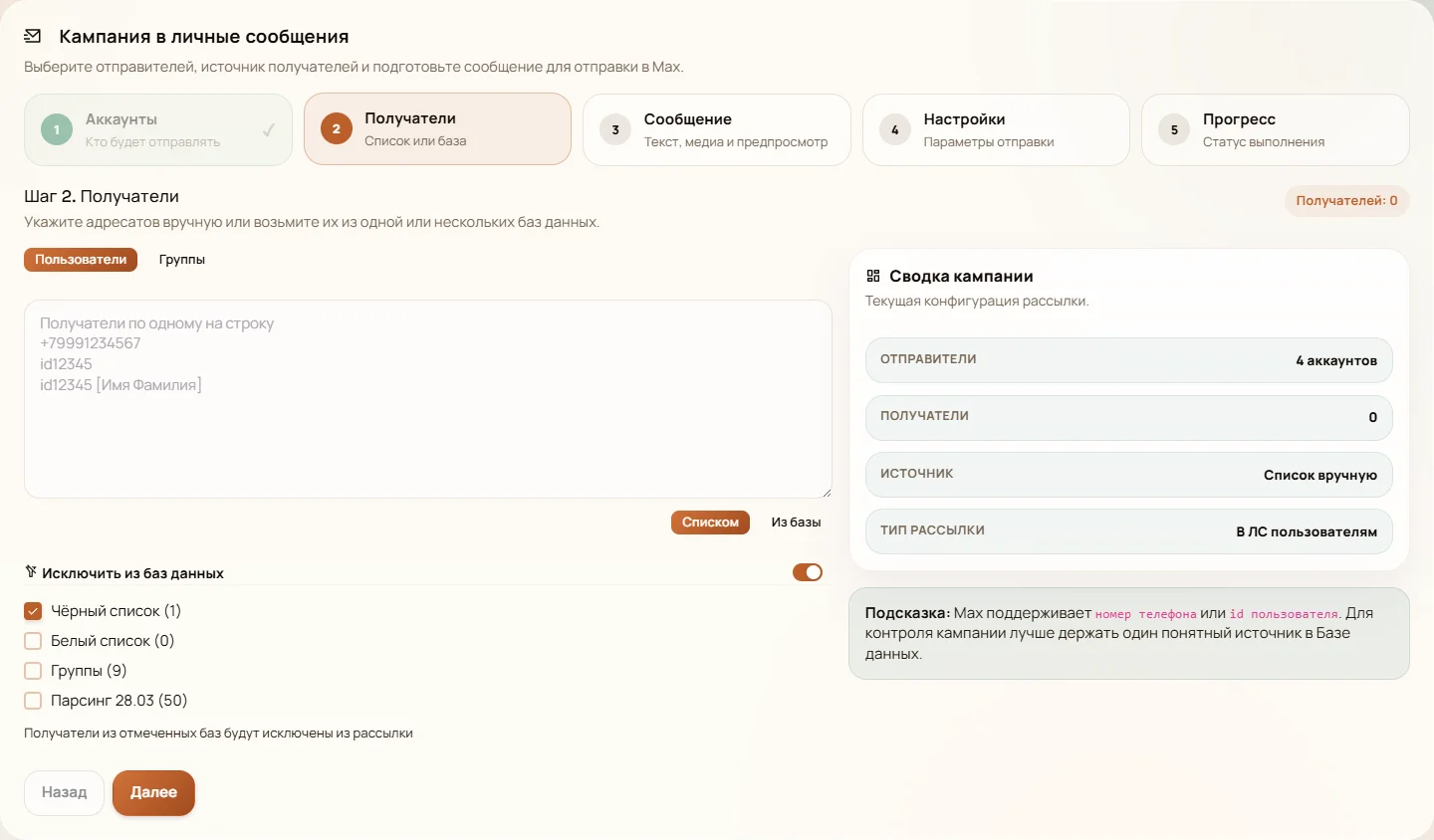Click the envelope icon beside campaign title

pyautogui.click(x=33, y=36)
